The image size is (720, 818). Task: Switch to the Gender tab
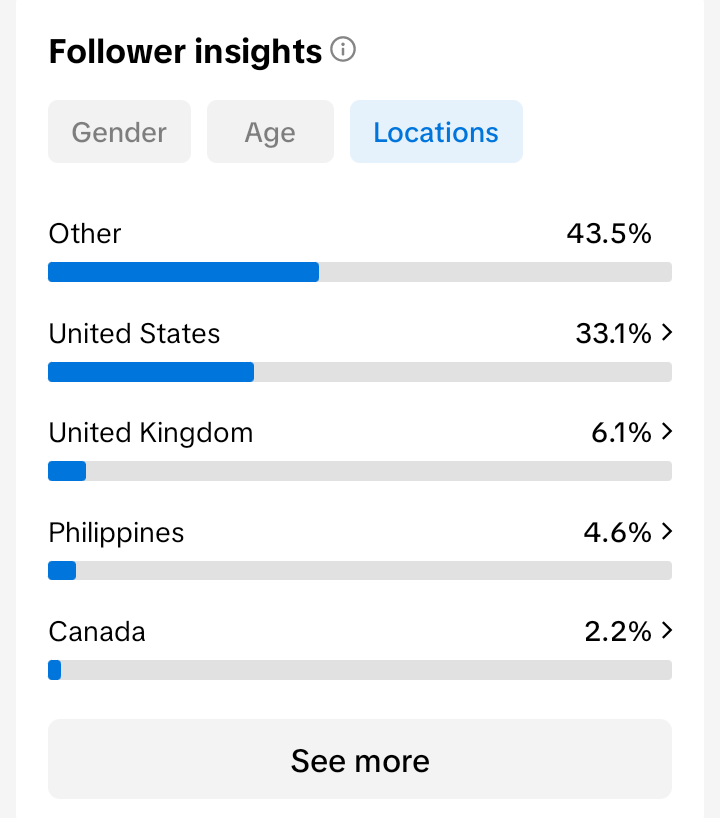click(x=119, y=132)
